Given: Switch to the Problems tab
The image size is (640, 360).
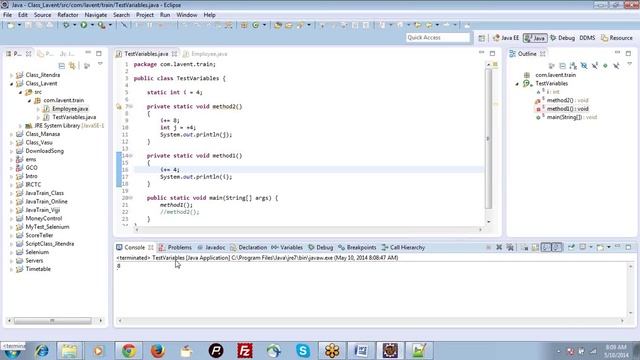Looking at the screenshot, I should click(175, 247).
